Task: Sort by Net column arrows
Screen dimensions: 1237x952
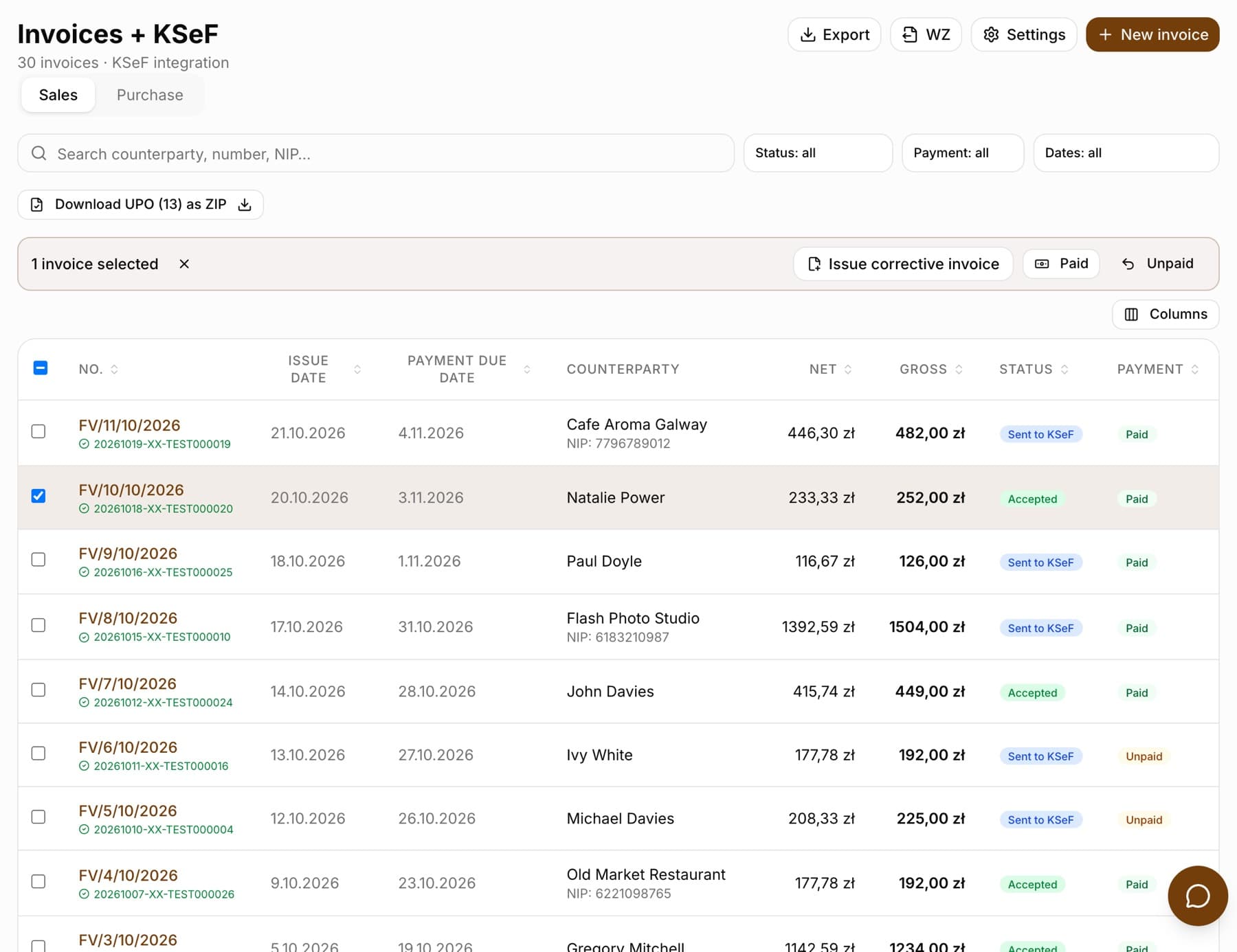Action: coord(848,370)
